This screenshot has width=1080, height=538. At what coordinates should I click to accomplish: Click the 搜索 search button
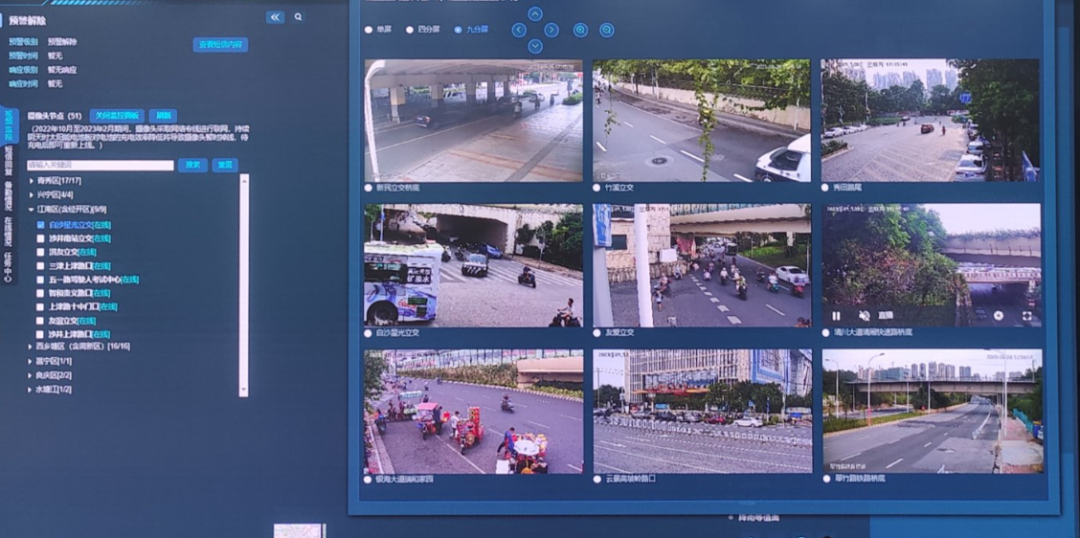pos(192,165)
